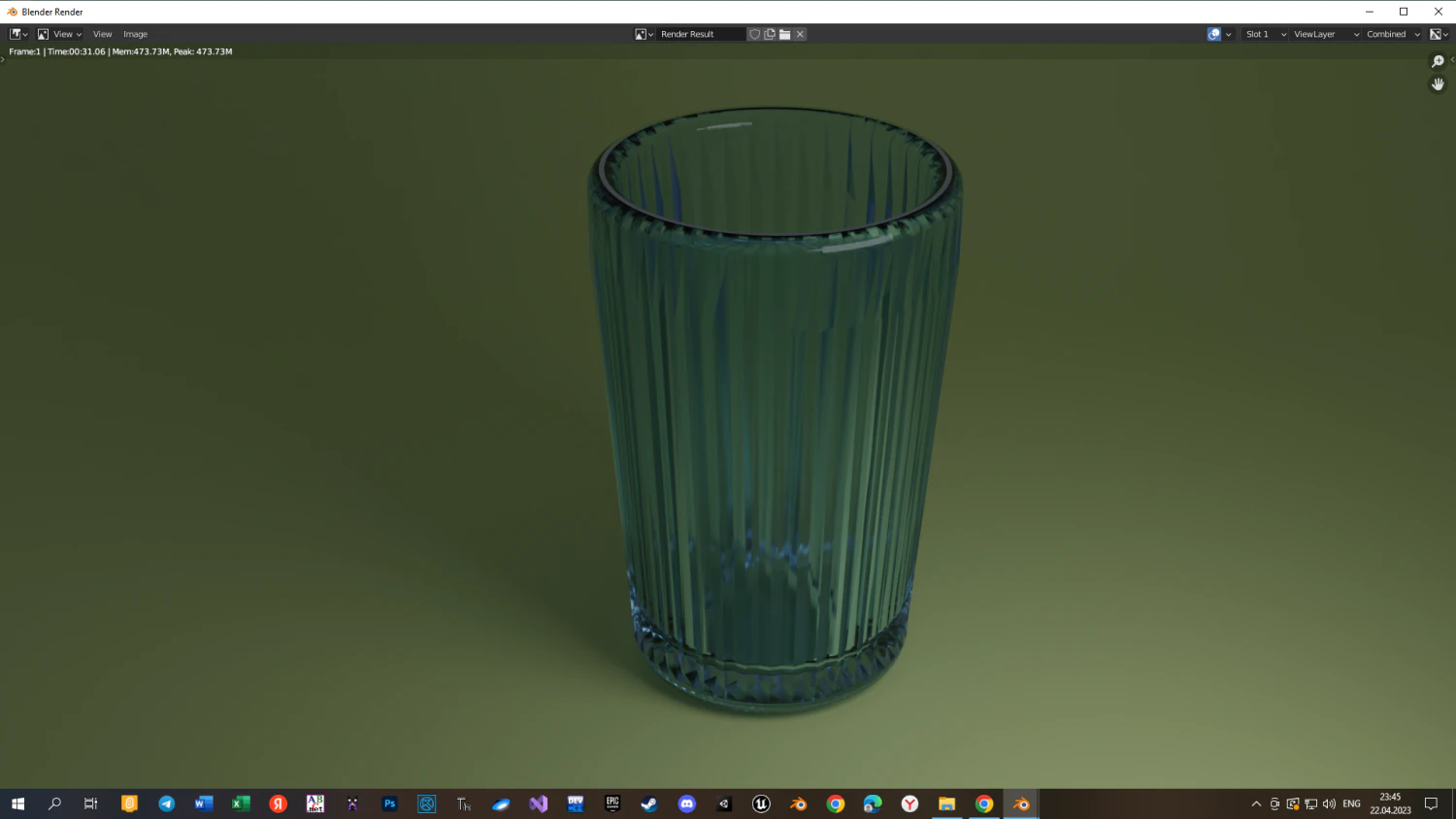This screenshot has height=819, width=1456.
Task: Open first Blender taskbar icon
Action: coord(798,803)
